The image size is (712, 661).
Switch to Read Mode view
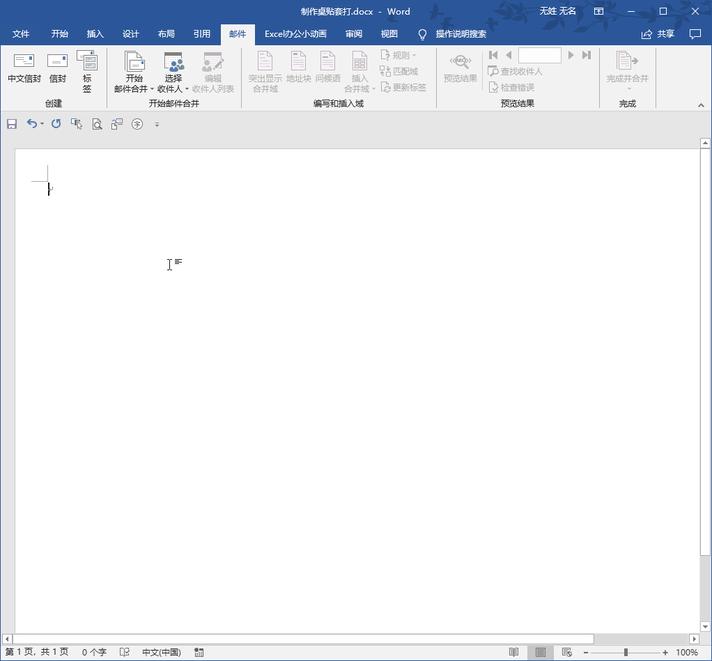pyautogui.click(x=514, y=652)
